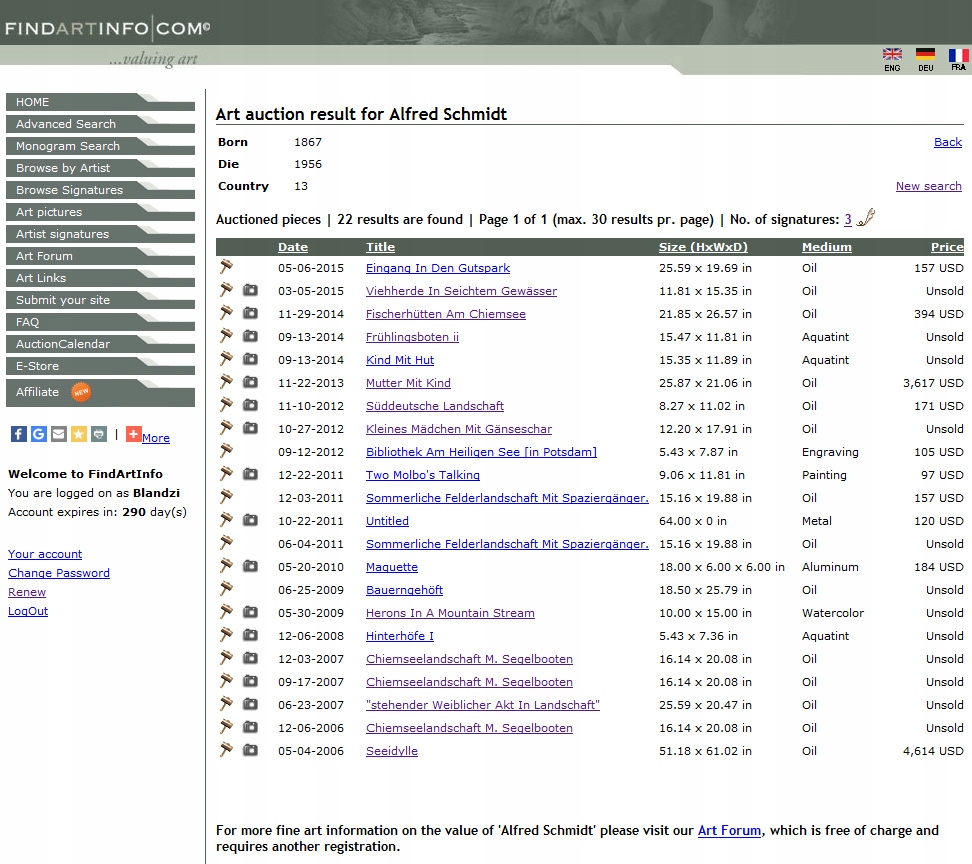Click the print icon in share bar
This screenshot has height=864, width=972.
click(99, 434)
